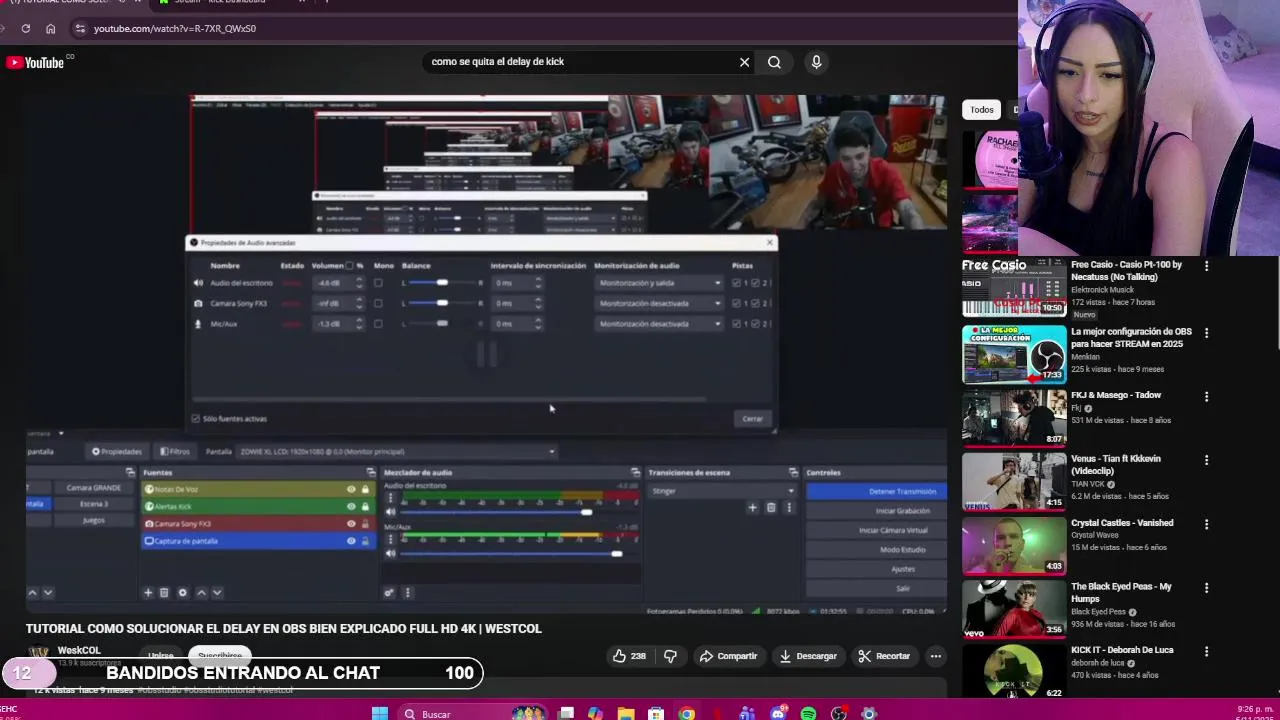Viewport: 1280px width, 720px height.
Task: Open Settings gear in the taskbar
Action: tap(869, 714)
